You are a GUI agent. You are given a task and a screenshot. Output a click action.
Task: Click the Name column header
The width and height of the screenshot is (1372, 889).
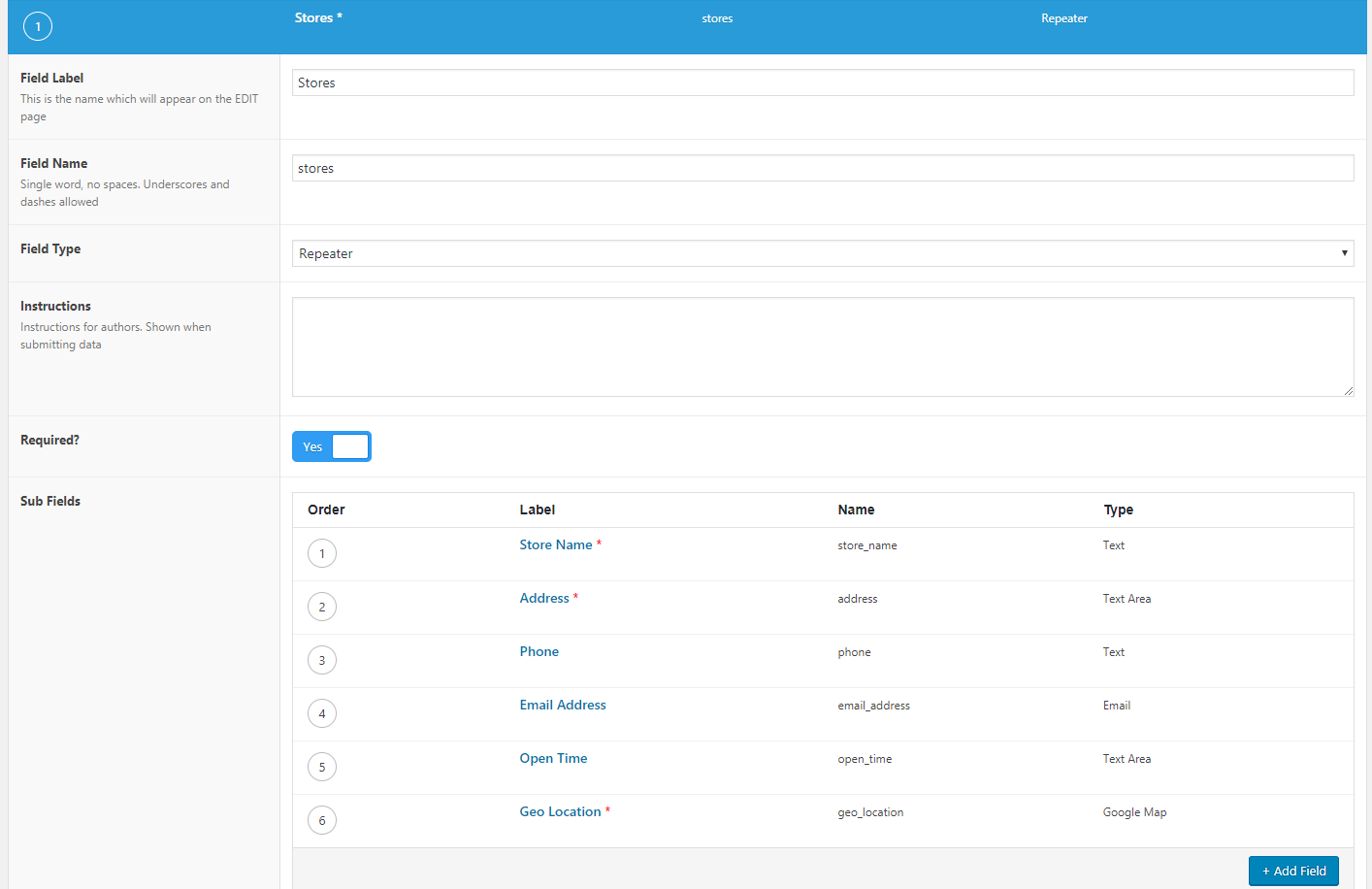point(856,510)
